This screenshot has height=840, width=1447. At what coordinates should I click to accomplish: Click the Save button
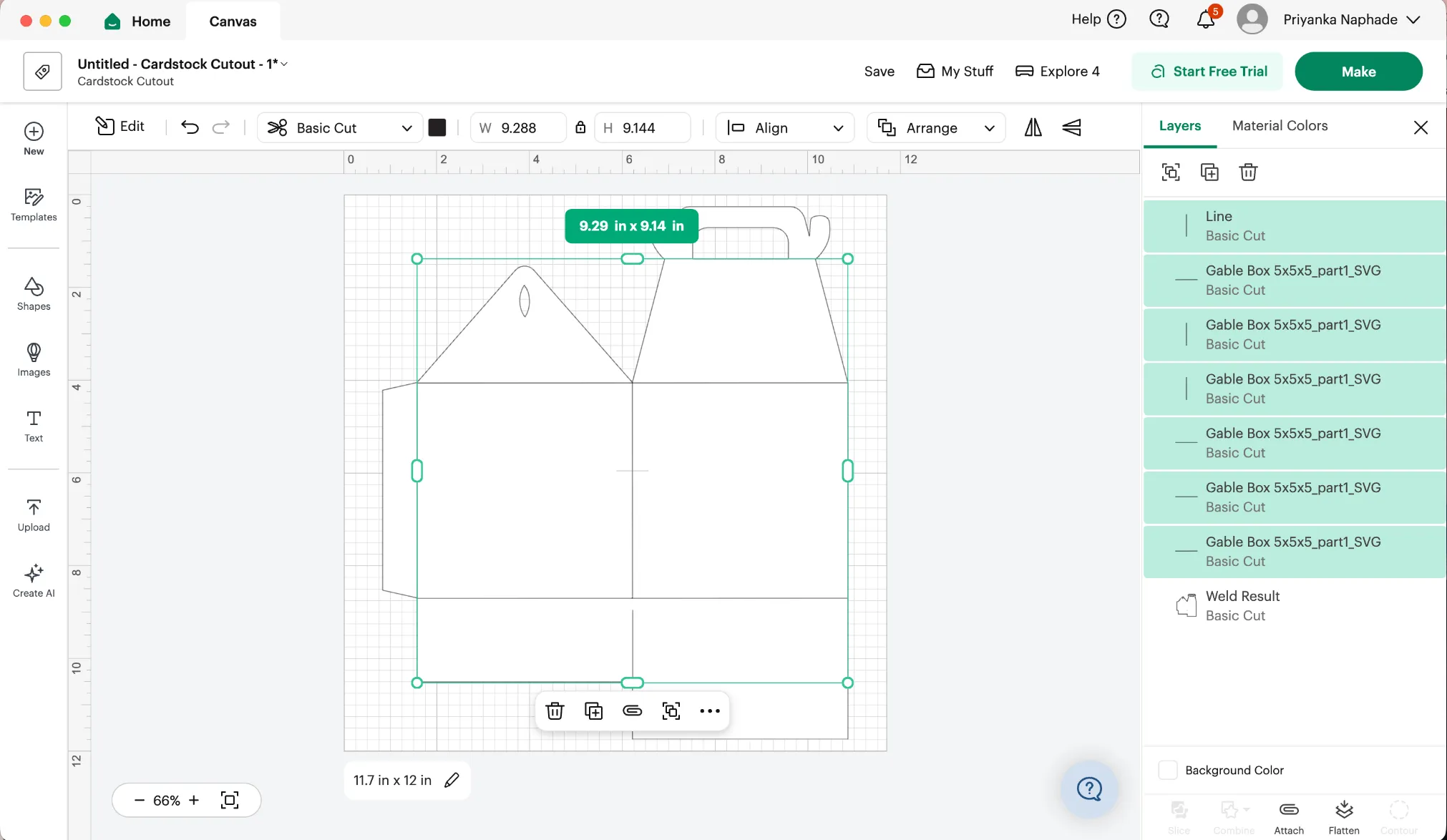coord(879,72)
